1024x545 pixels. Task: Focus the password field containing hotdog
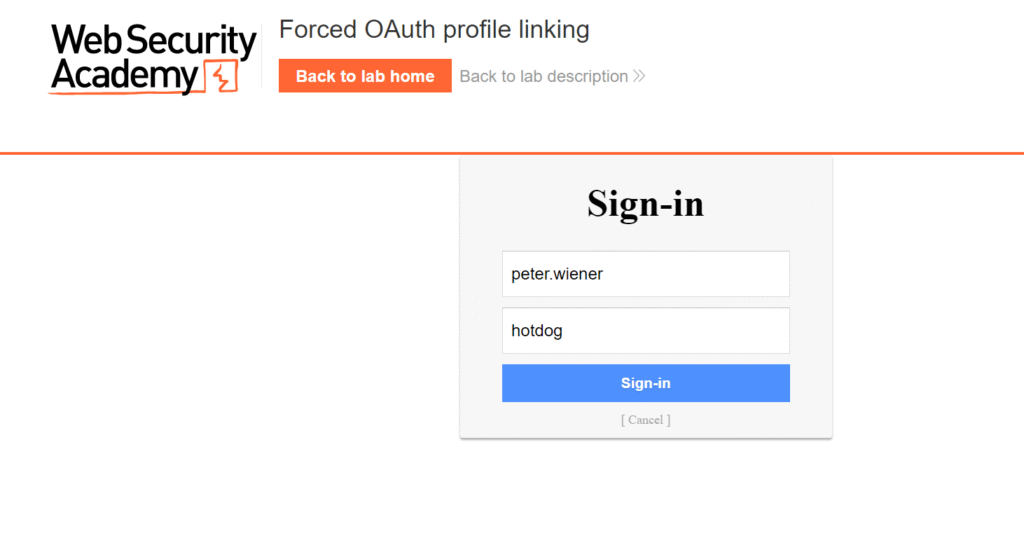(645, 330)
